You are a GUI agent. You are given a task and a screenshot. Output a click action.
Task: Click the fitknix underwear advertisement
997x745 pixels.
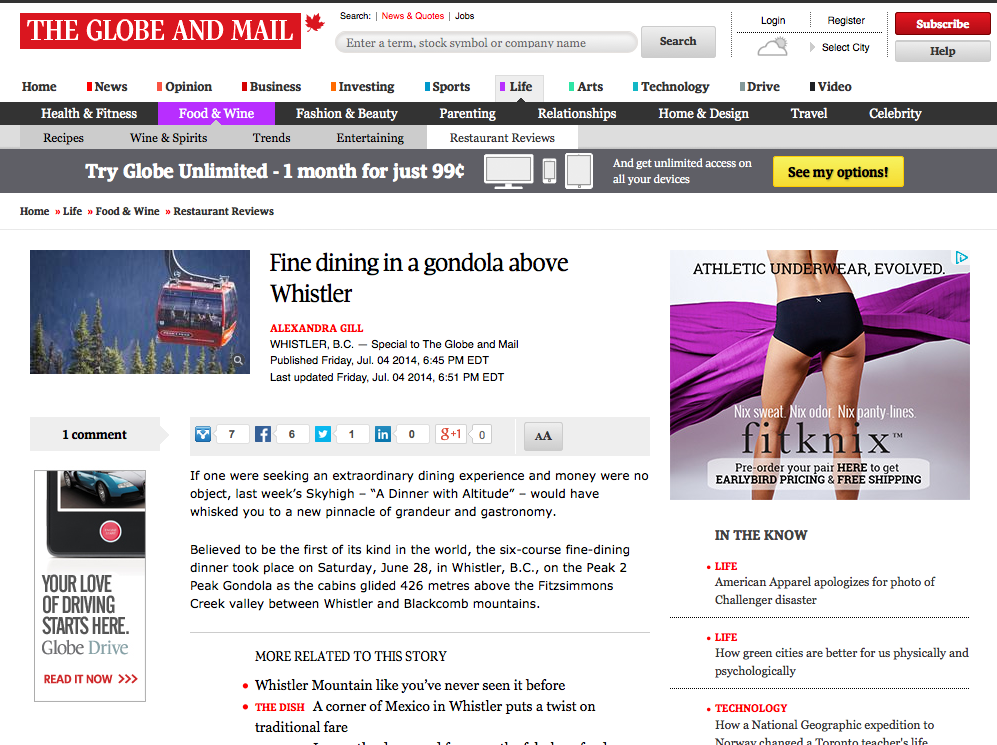(820, 374)
